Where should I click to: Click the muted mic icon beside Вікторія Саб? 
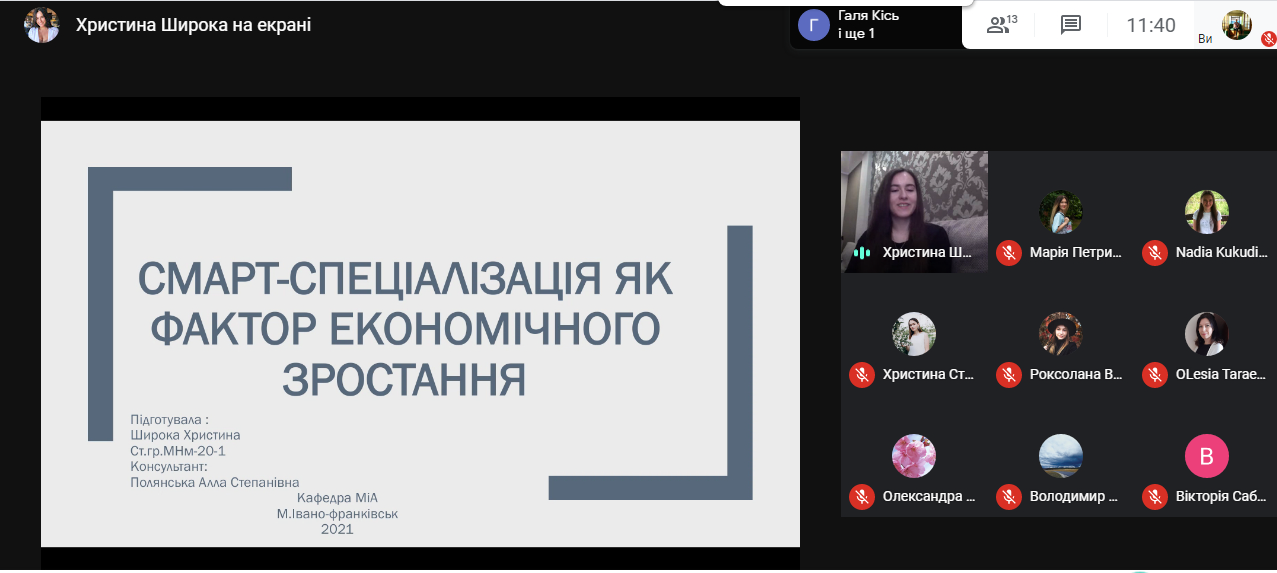coord(1155,497)
